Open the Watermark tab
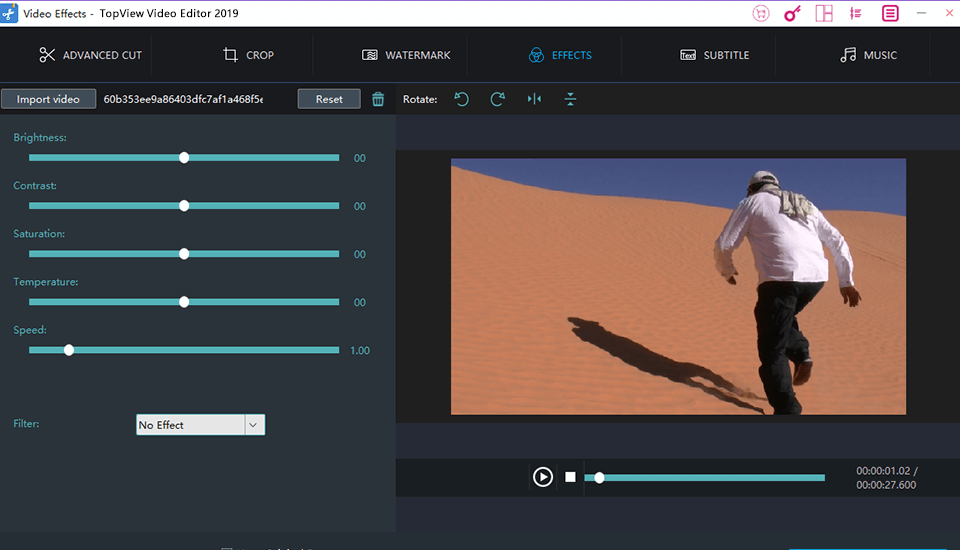Viewport: 960px width, 550px height. click(406, 55)
